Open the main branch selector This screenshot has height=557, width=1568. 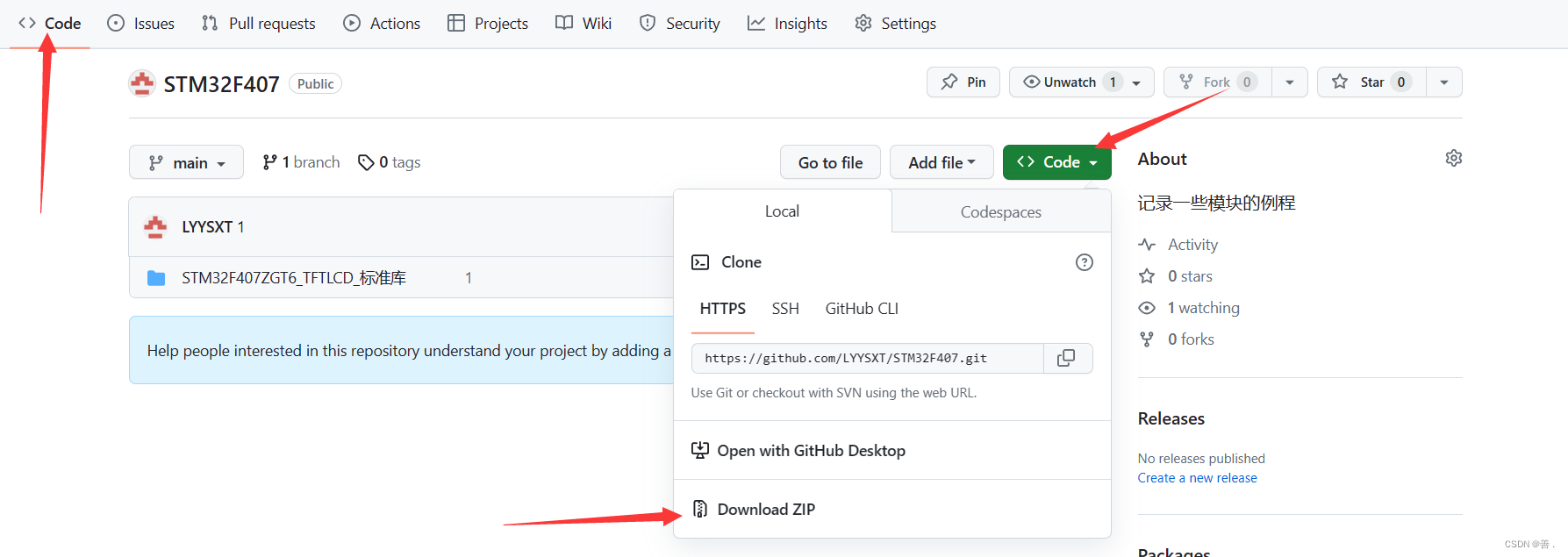(x=186, y=162)
